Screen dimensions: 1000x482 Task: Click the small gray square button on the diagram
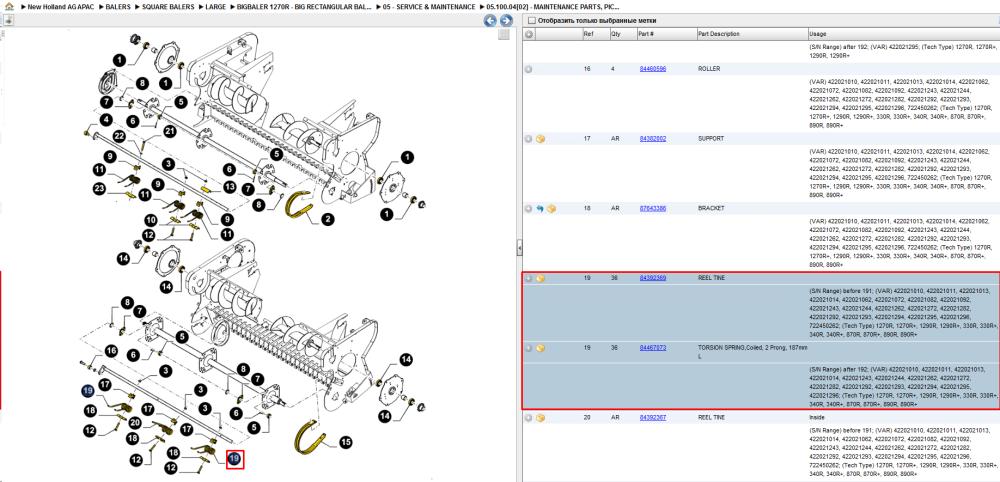point(504,34)
